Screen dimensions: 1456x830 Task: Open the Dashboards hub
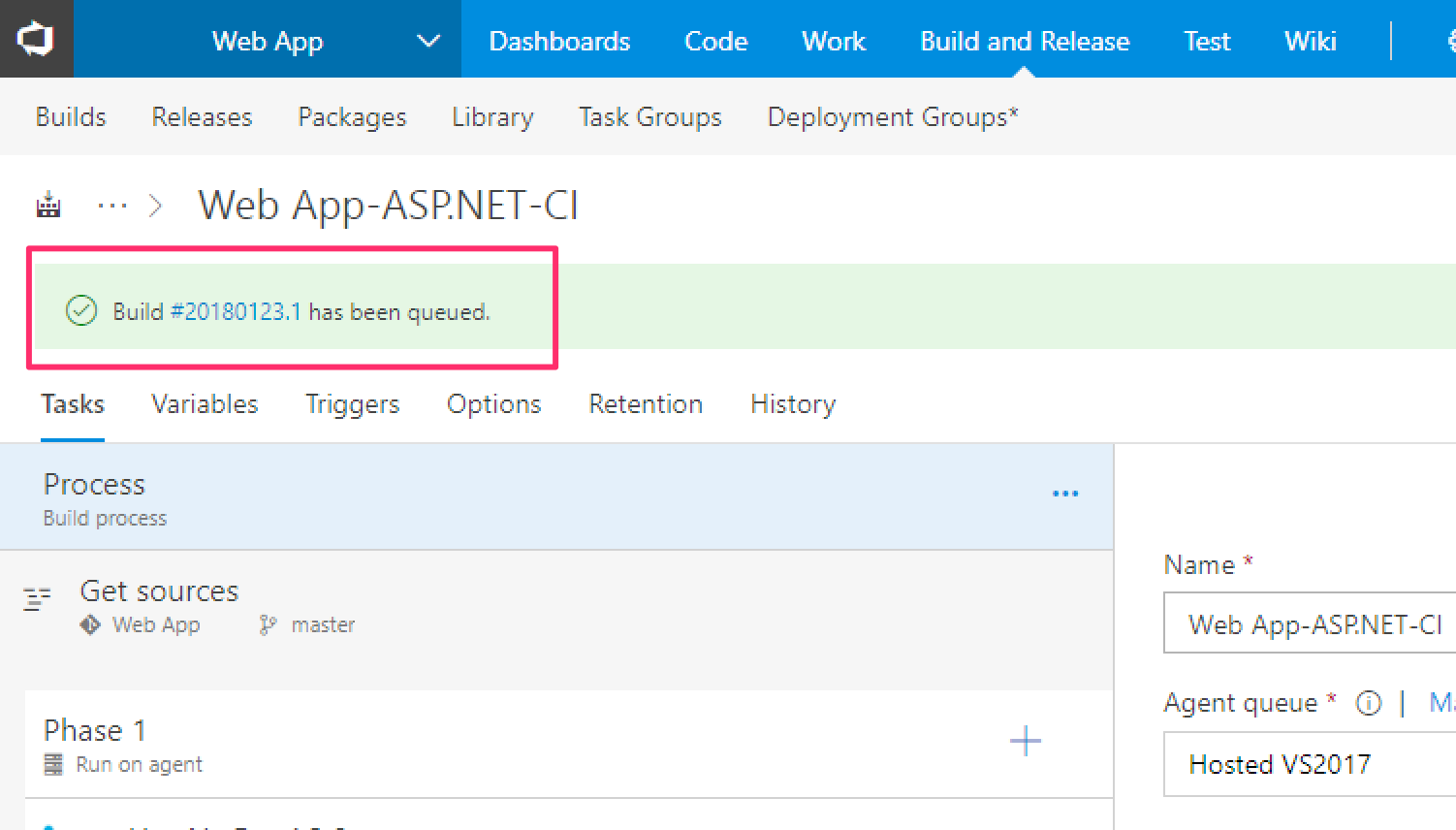point(559,41)
